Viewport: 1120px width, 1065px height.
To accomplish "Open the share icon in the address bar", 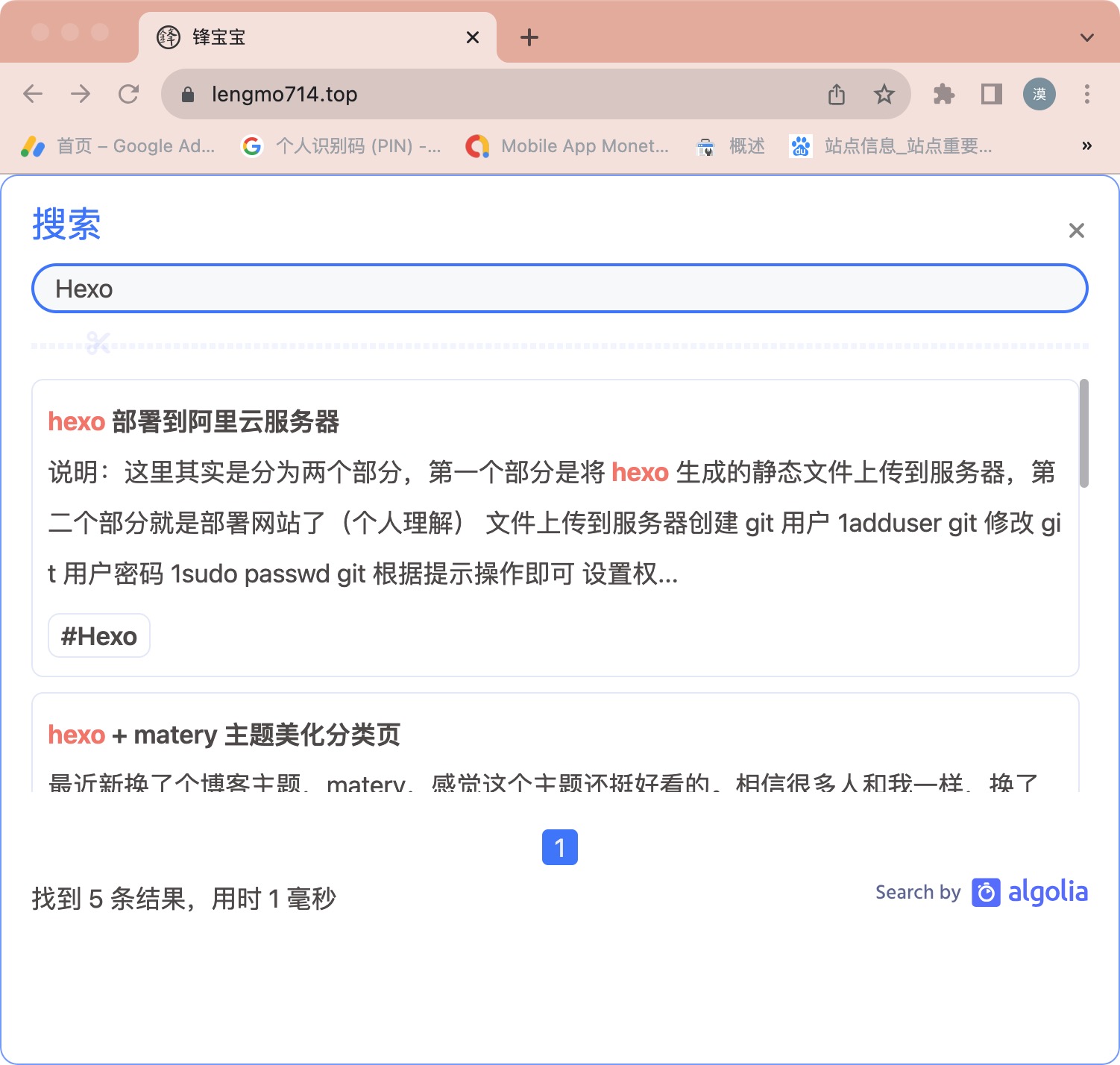I will click(x=836, y=94).
